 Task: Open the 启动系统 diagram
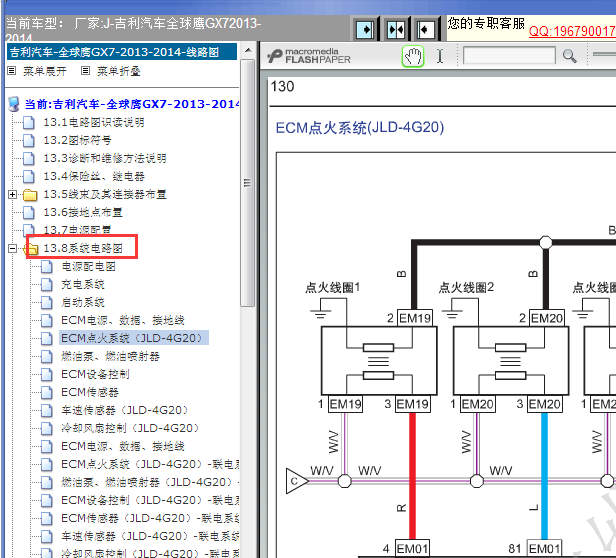[x=83, y=303]
